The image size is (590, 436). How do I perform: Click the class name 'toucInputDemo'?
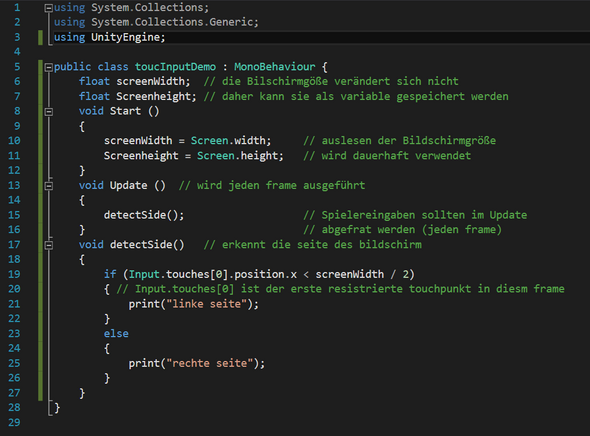click(175, 67)
